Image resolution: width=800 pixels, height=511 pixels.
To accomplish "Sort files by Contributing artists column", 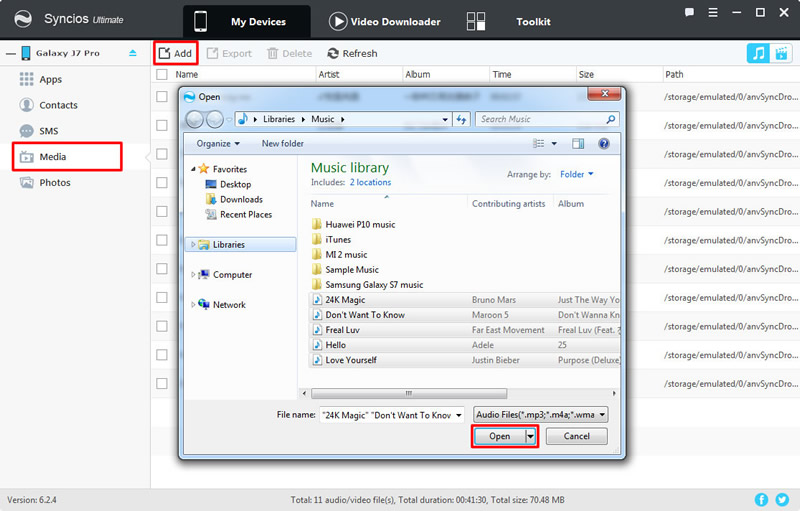I will (x=509, y=203).
